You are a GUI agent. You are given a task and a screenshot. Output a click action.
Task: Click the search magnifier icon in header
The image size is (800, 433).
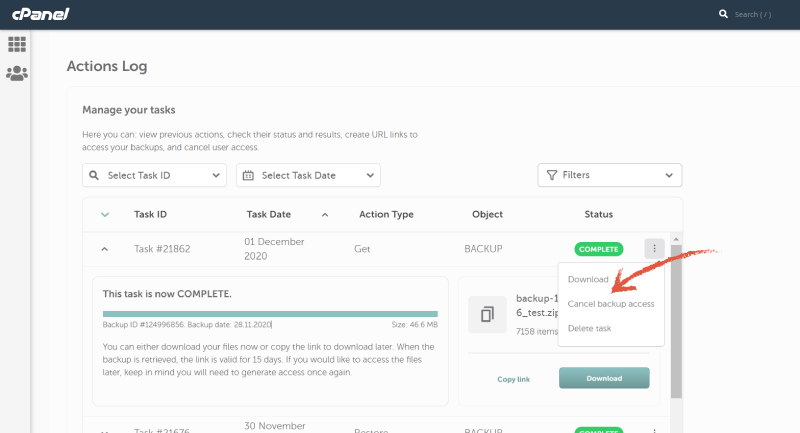[x=723, y=14]
